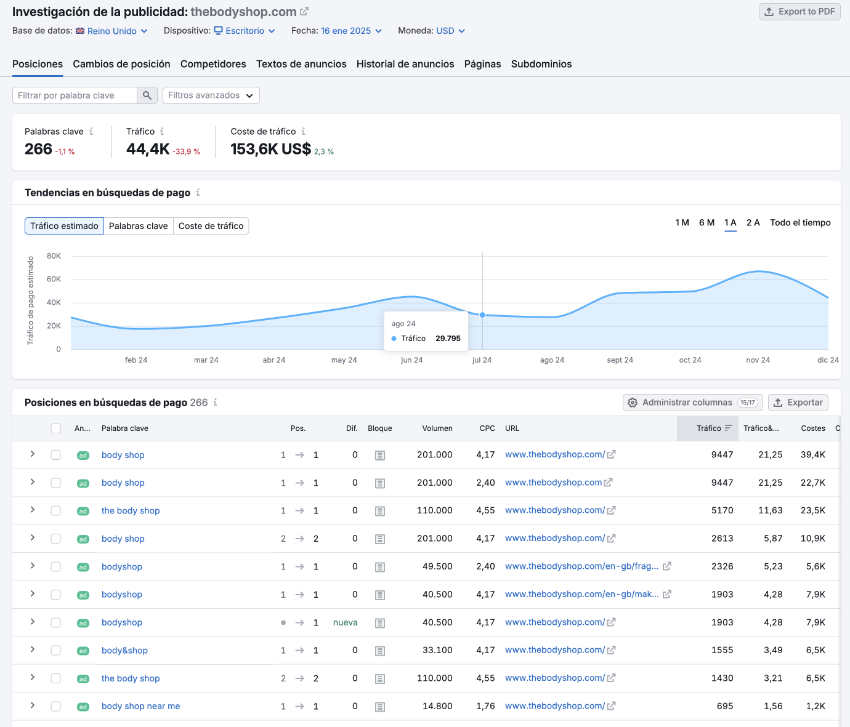Open thebodyshop.com external link icon in title
The height and width of the screenshot is (727, 850).
pyautogui.click(x=304, y=11)
